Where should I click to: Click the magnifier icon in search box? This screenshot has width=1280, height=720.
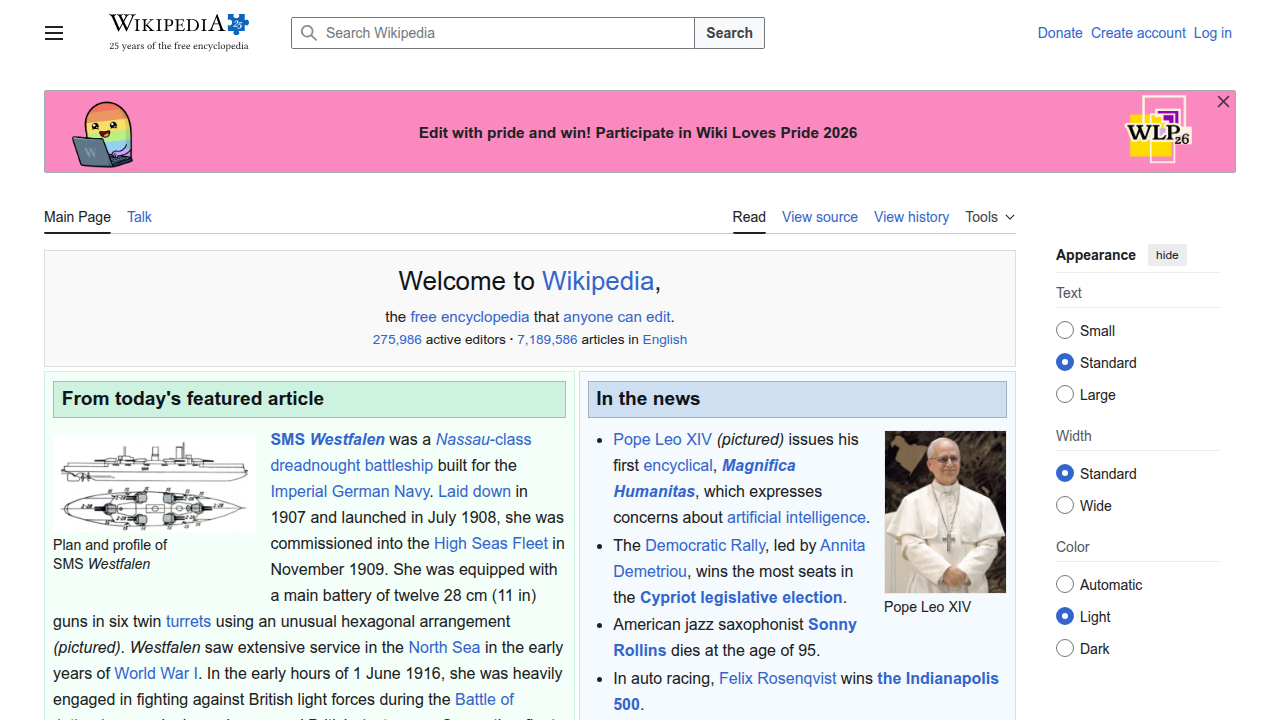point(310,33)
